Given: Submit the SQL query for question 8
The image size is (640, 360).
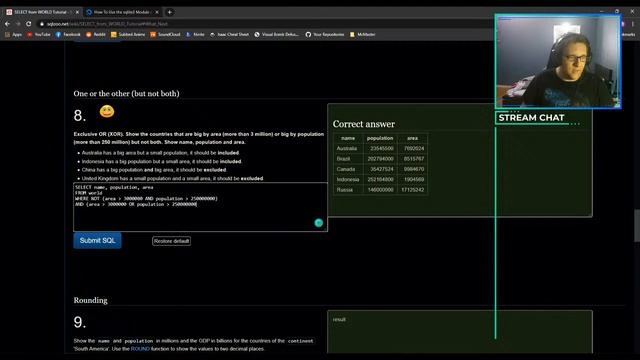Looking at the screenshot, I should click(98, 240).
